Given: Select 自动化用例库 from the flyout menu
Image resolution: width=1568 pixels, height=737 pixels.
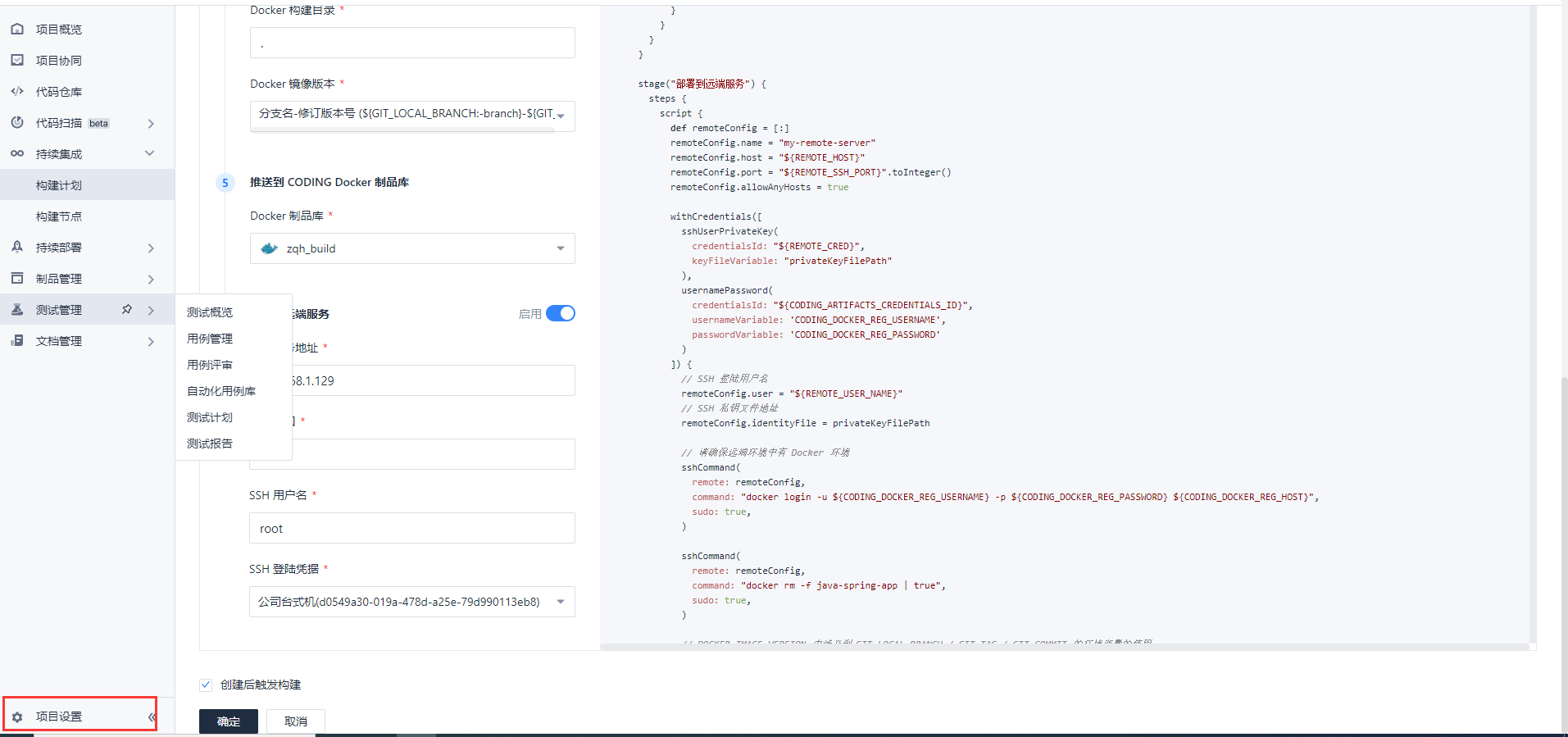Looking at the screenshot, I should tap(221, 391).
